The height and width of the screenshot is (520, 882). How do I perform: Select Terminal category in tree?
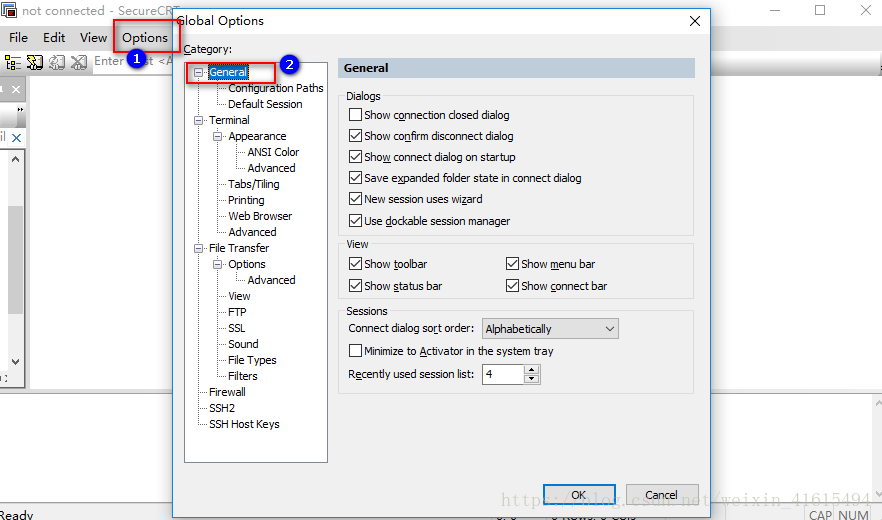point(229,120)
